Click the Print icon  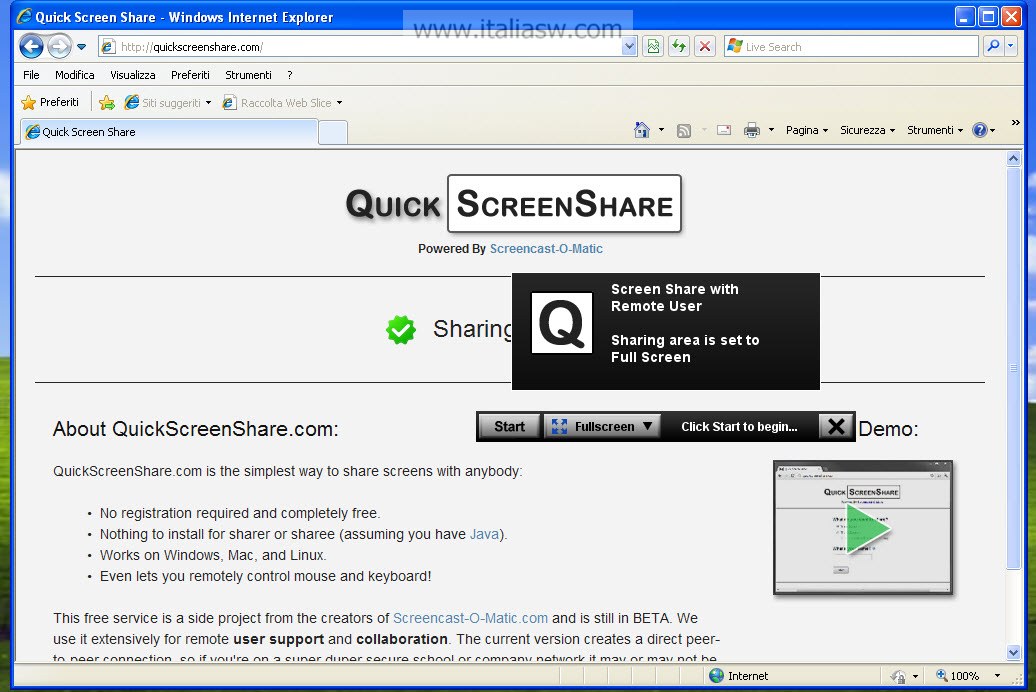pyautogui.click(x=752, y=130)
